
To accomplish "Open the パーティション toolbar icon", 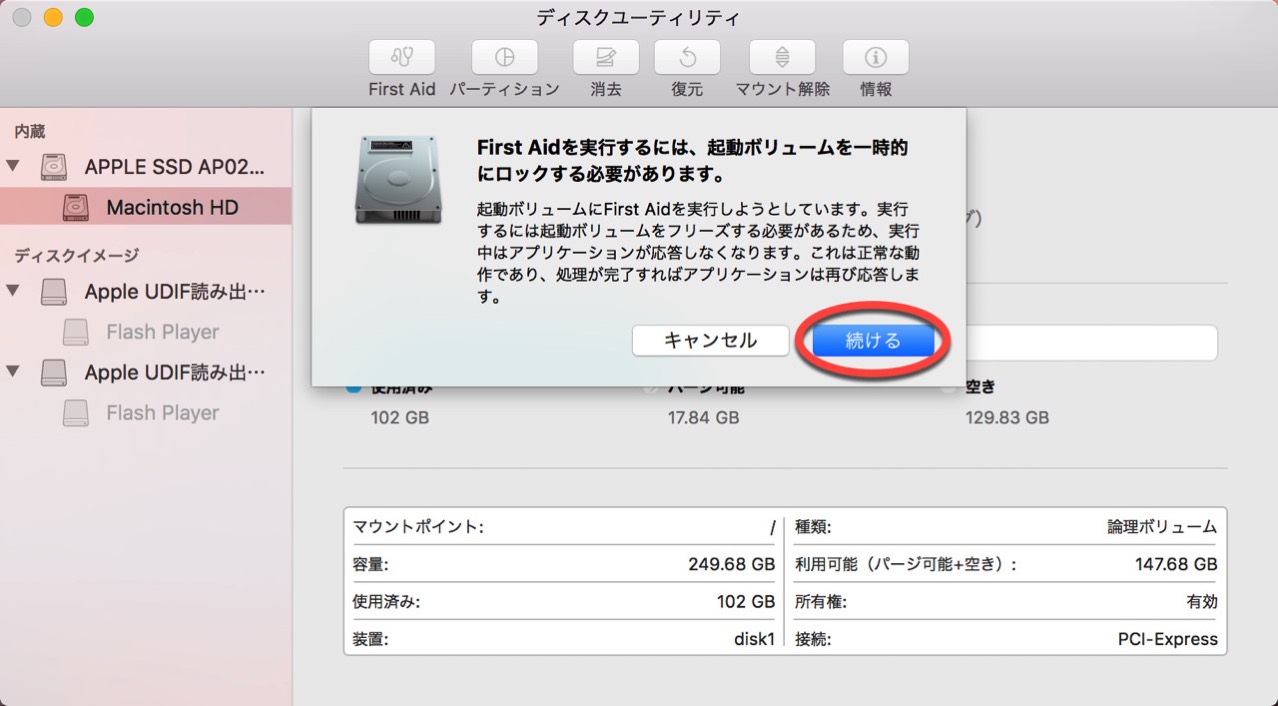I will tap(504, 57).
